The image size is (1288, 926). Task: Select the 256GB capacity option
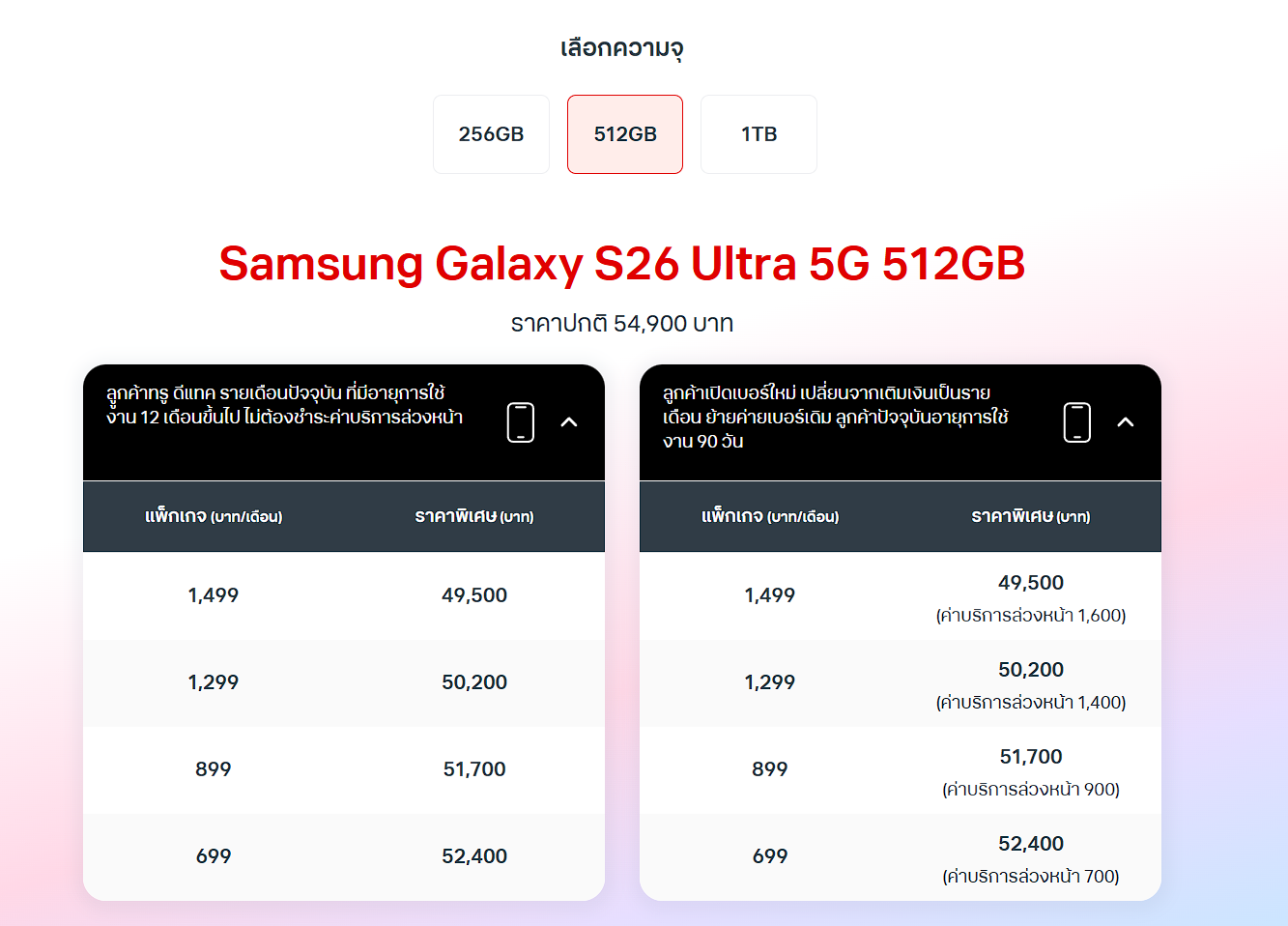click(491, 134)
